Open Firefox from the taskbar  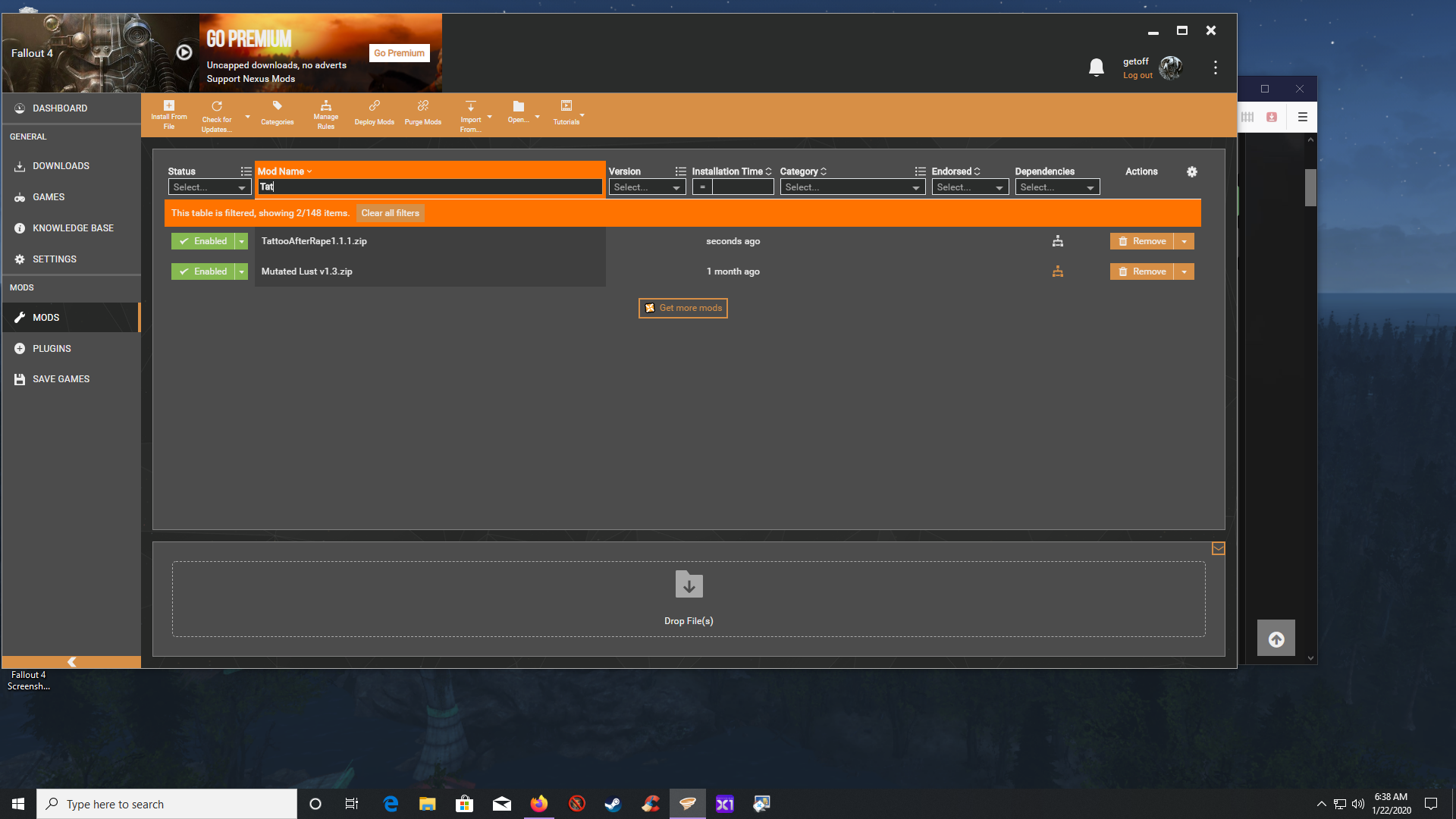click(538, 804)
